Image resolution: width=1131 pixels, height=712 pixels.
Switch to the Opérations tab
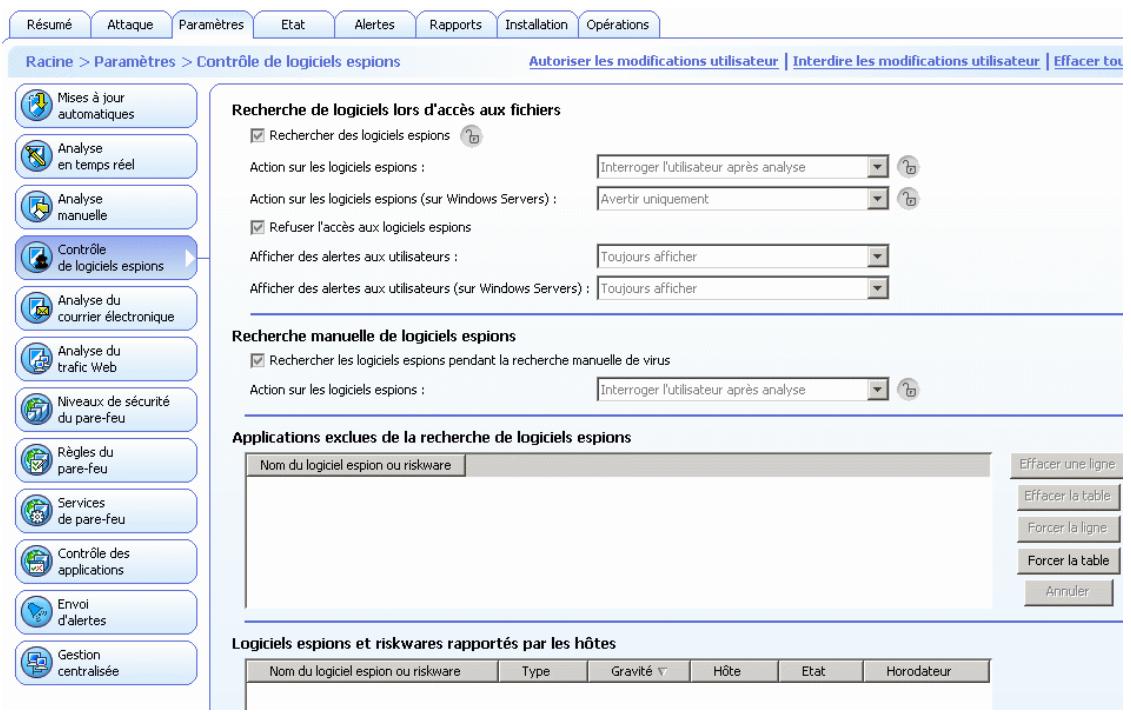(618, 25)
